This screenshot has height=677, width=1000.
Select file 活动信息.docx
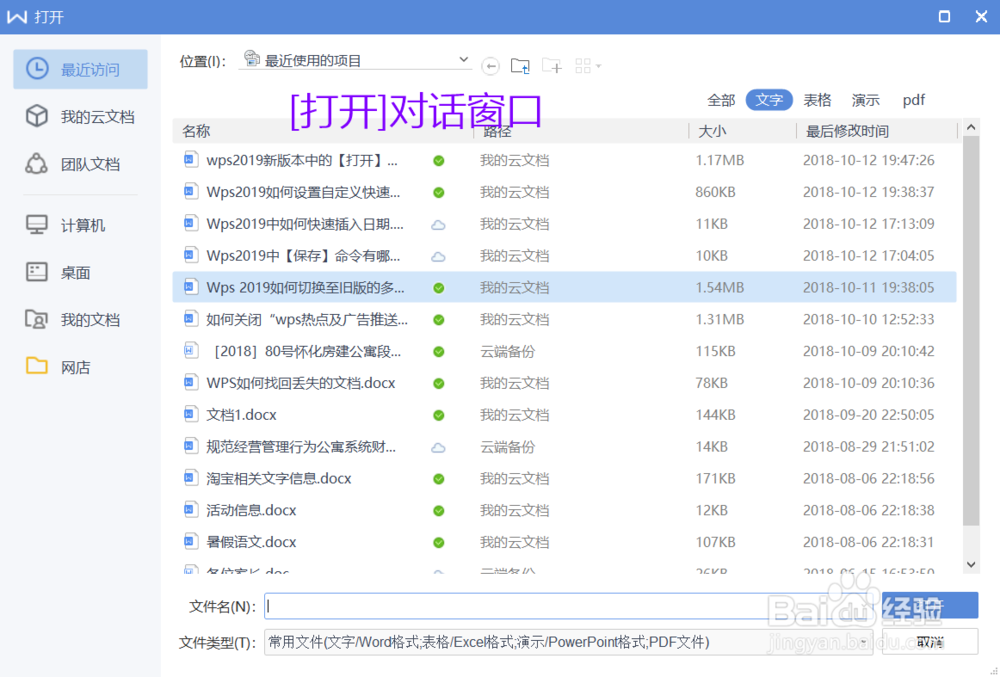pos(564,510)
